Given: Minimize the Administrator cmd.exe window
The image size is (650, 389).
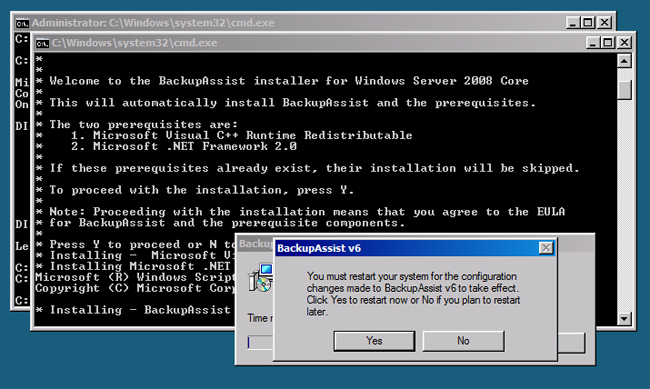Looking at the screenshot, I should tap(572, 22).
